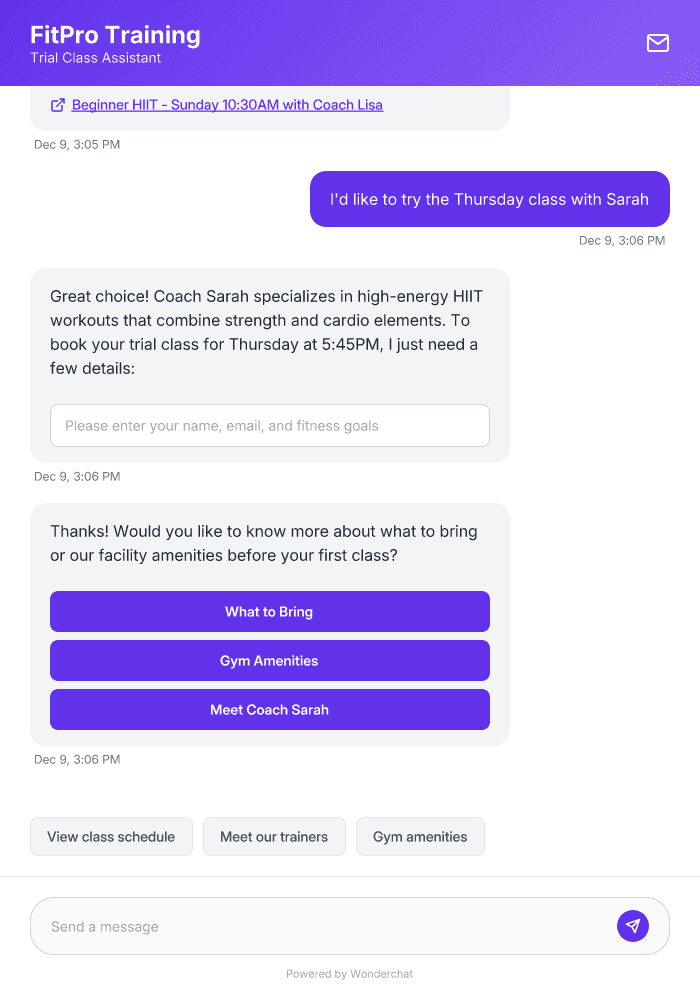Screen dimensions: 700x1000
Task: Click the send message paper plane icon
Action: pos(633,925)
